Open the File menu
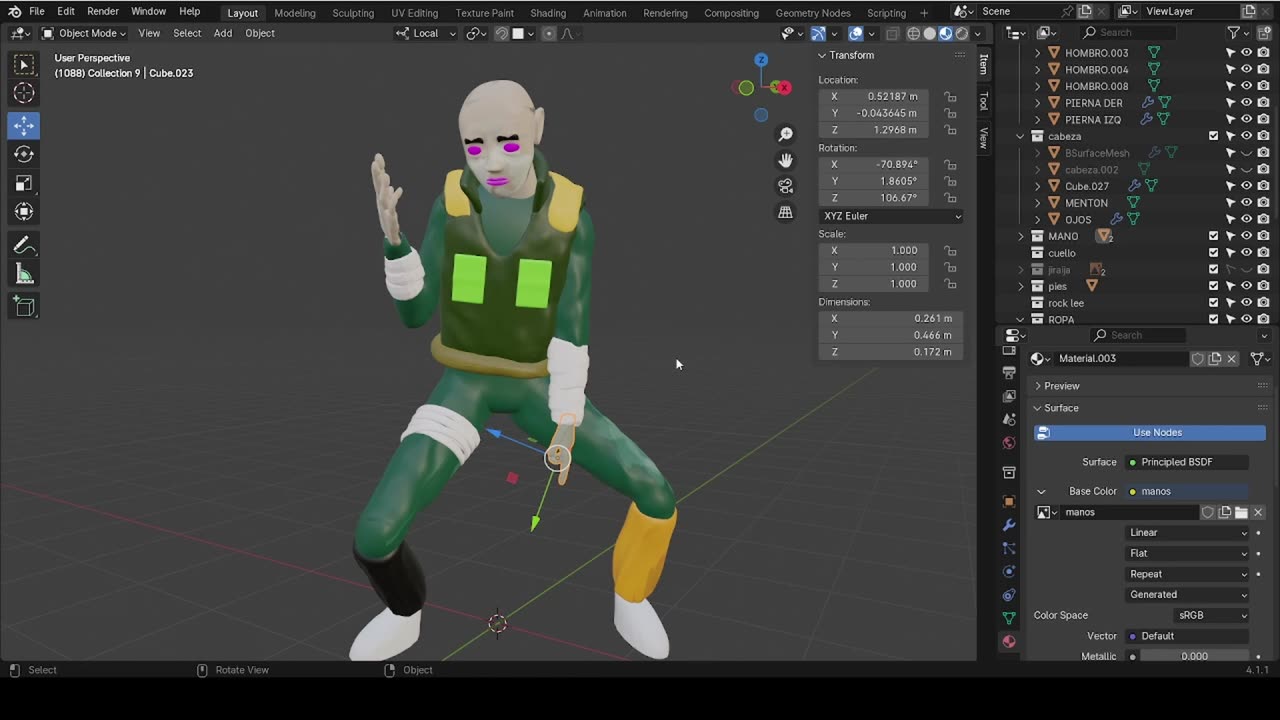Image resolution: width=1280 pixels, height=720 pixels. click(x=36, y=12)
